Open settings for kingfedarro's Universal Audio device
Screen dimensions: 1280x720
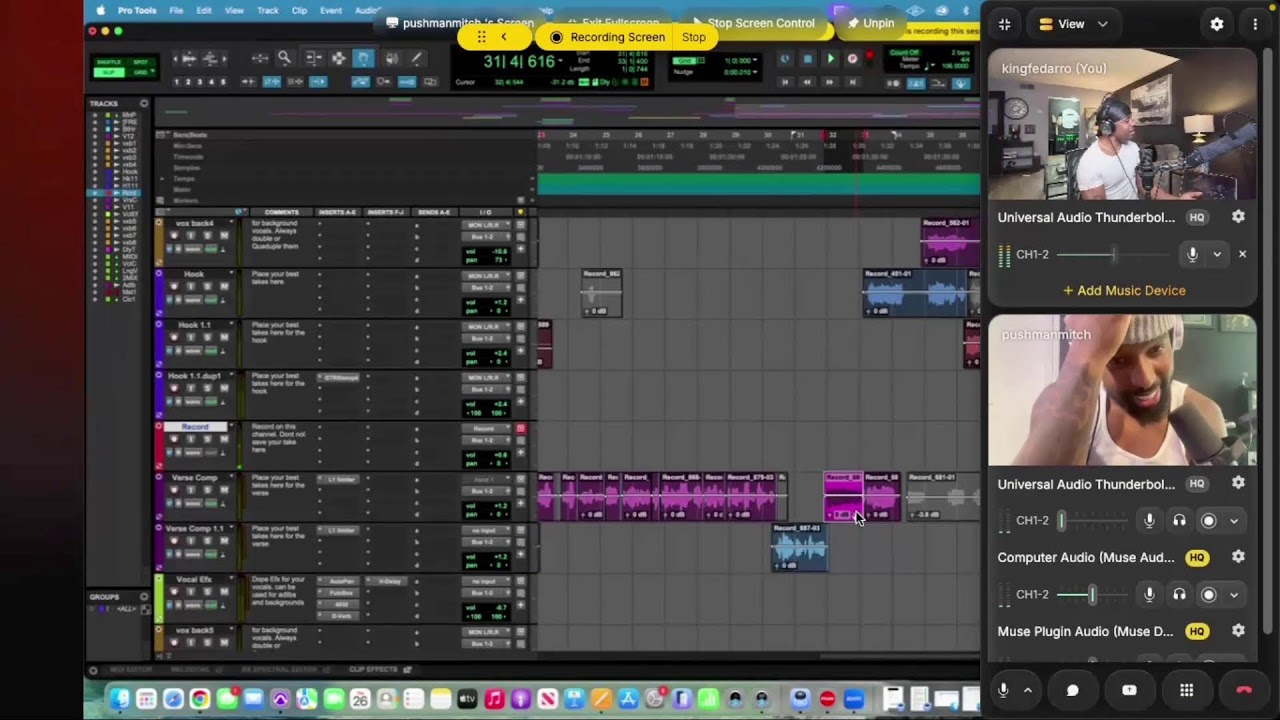click(1238, 217)
